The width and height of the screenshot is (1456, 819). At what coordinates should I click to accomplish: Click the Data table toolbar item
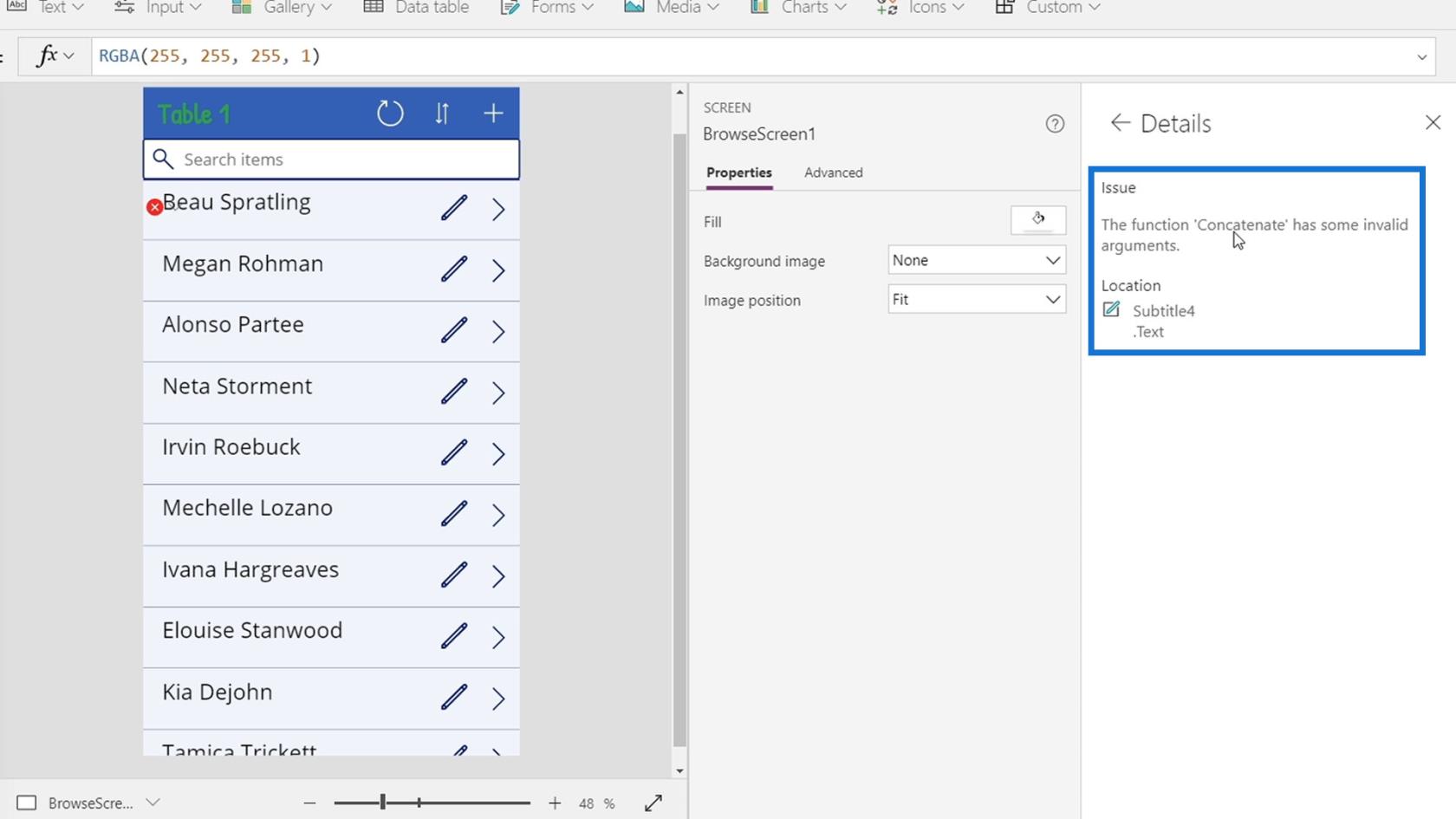pyautogui.click(x=416, y=7)
